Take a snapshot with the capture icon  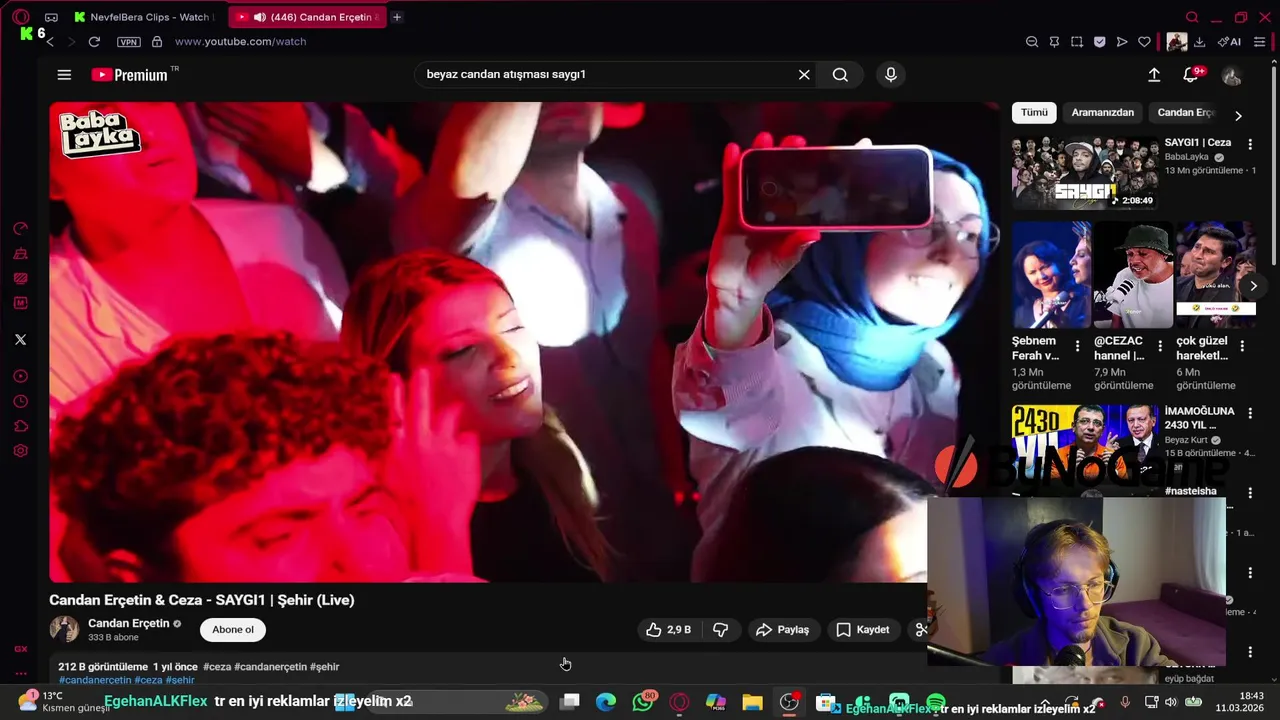(1077, 42)
